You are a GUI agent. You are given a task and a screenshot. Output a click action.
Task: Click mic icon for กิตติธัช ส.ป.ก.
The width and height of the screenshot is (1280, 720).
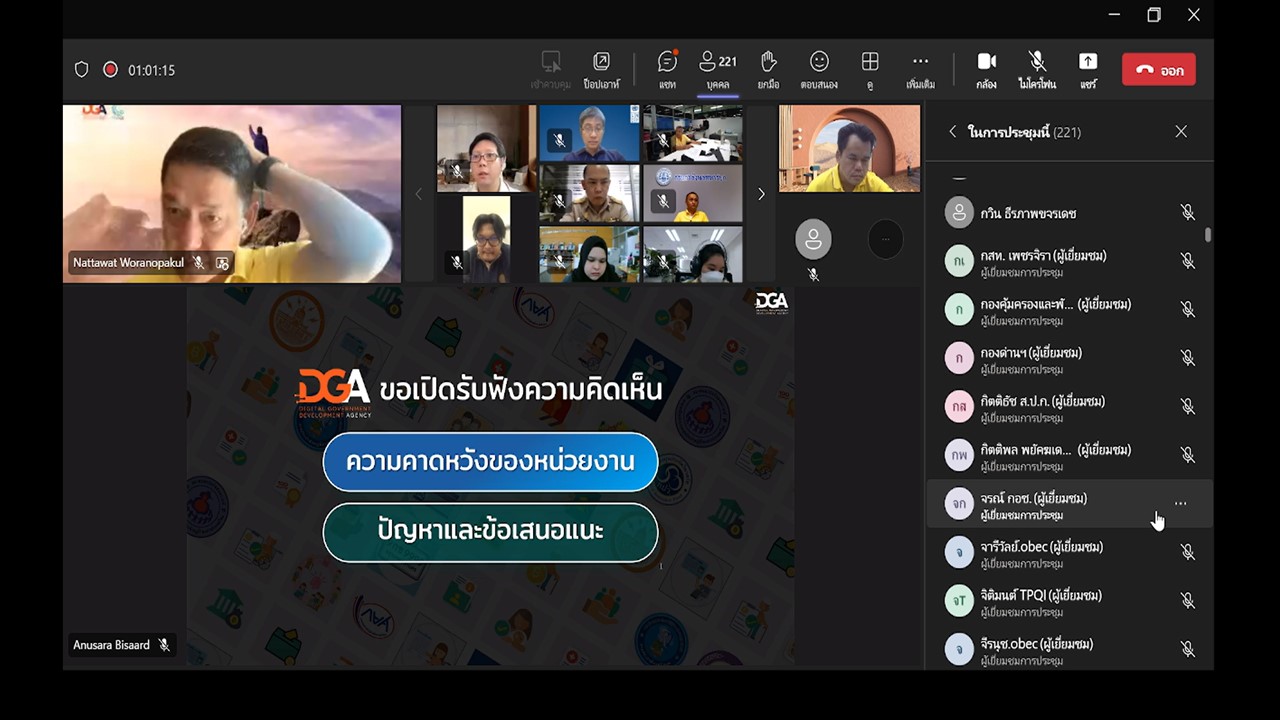1187,406
